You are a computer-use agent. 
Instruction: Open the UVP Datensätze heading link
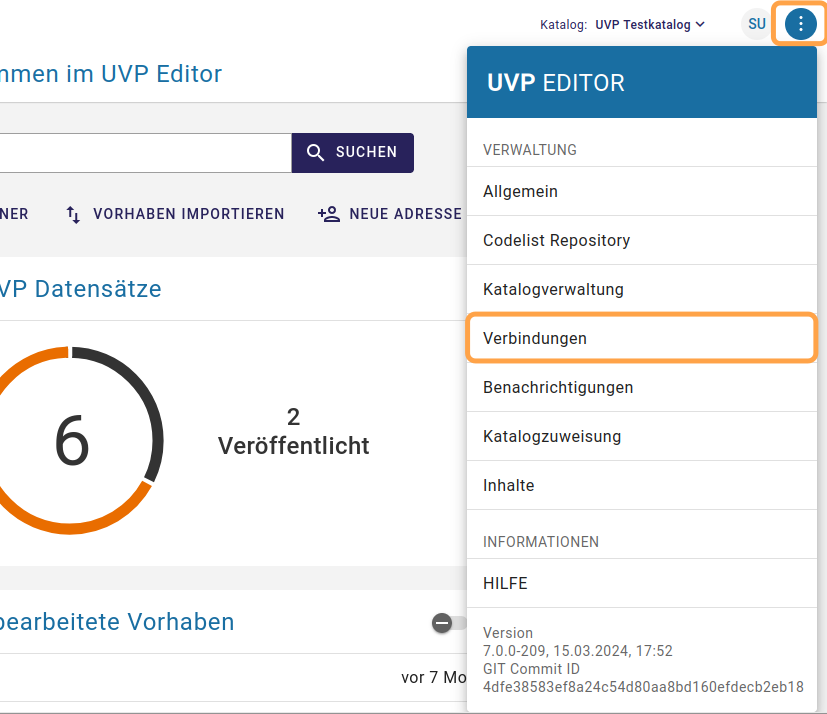coord(80,289)
